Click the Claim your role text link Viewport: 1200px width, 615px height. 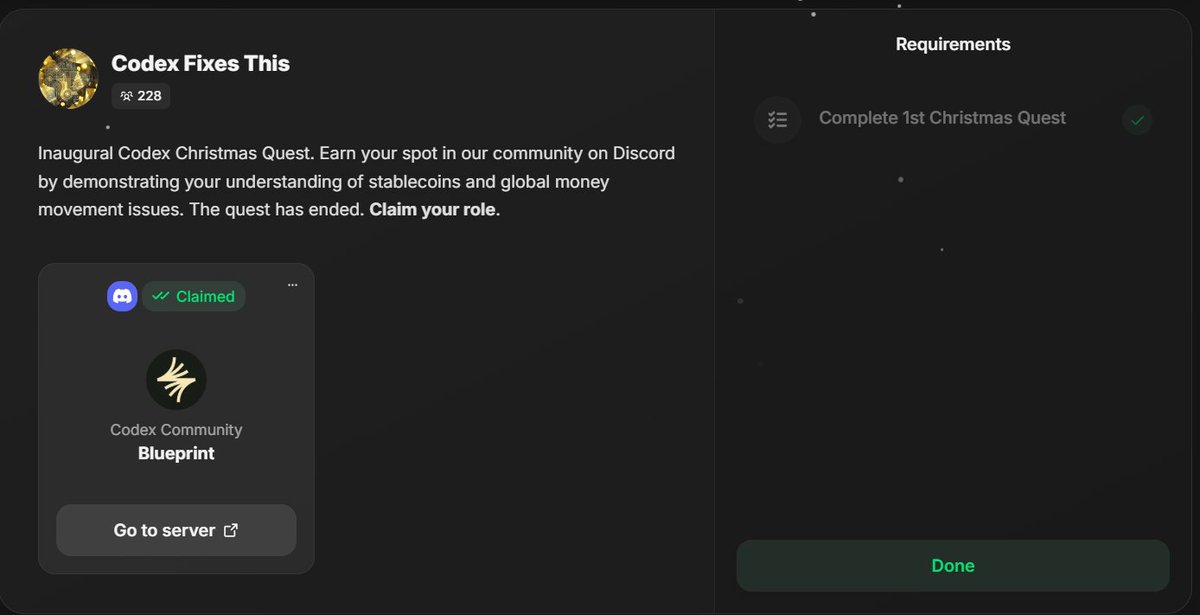click(432, 209)
